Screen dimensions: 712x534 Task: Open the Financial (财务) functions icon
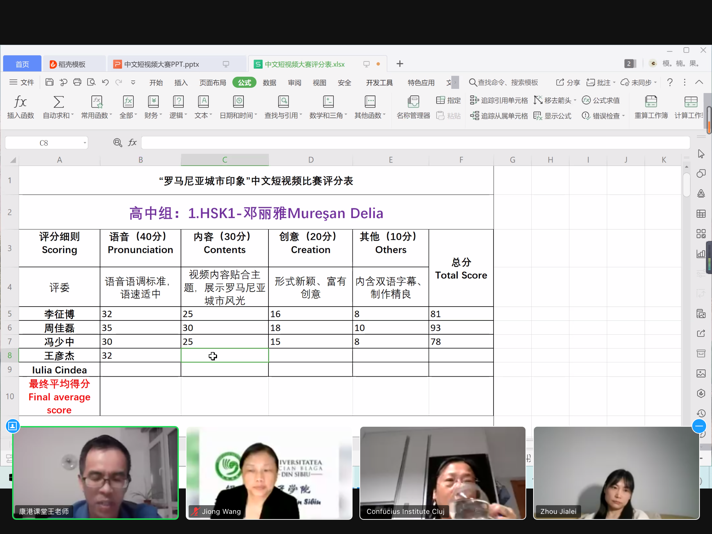[153, 106]
